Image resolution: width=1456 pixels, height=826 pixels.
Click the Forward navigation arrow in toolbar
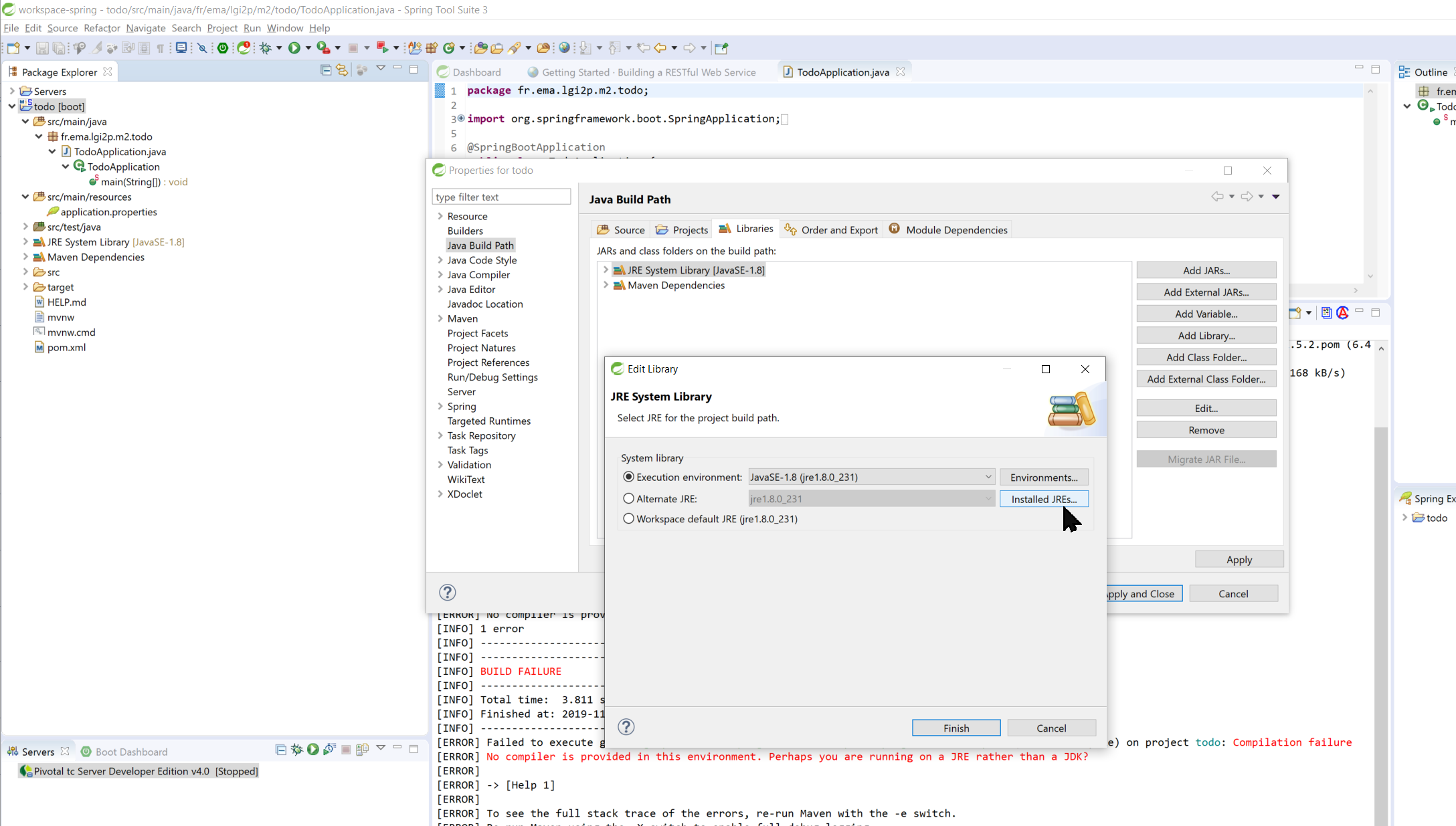689,47
